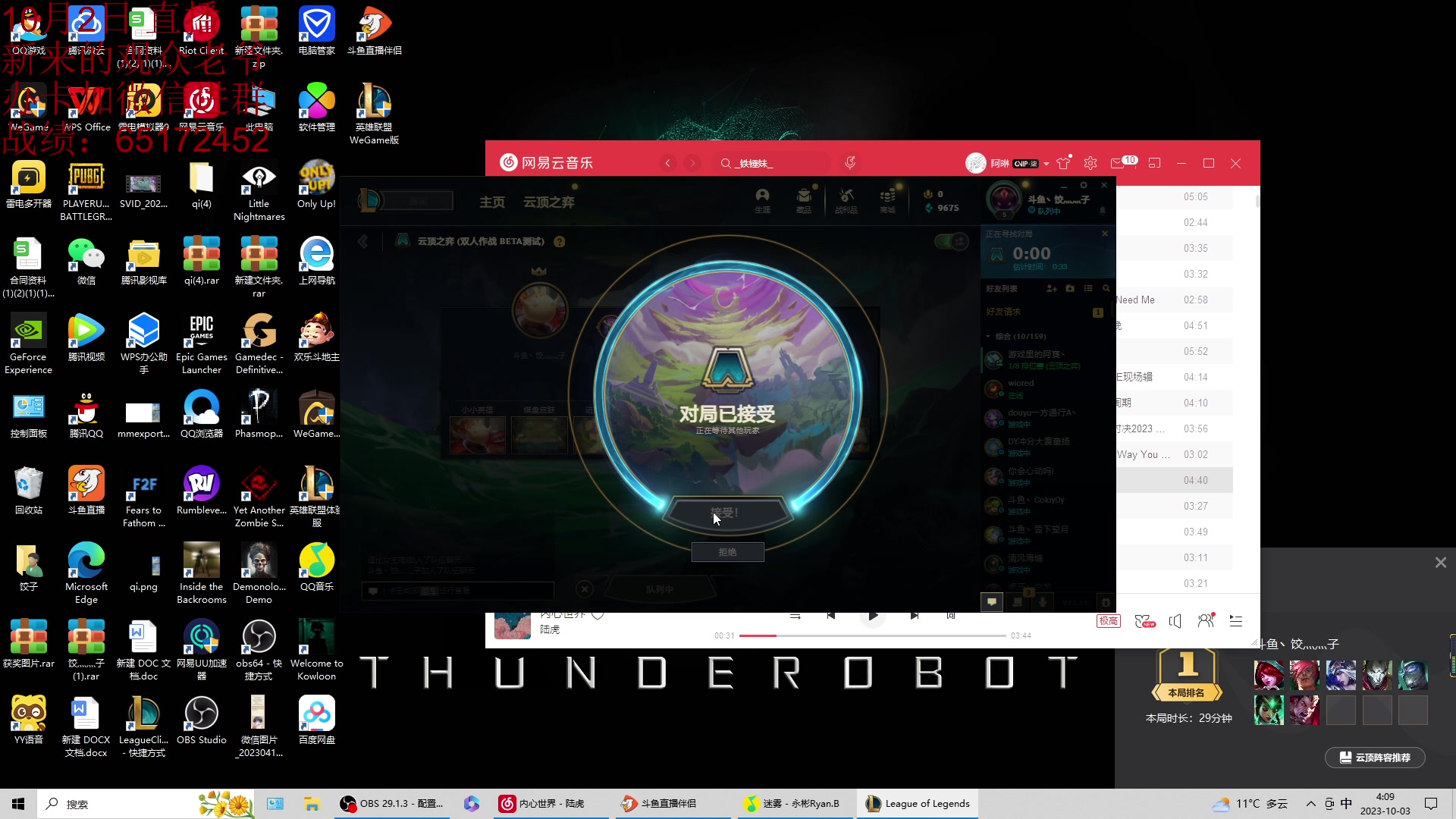Open the current song album cover thumbnail

(x=513, y=626)
